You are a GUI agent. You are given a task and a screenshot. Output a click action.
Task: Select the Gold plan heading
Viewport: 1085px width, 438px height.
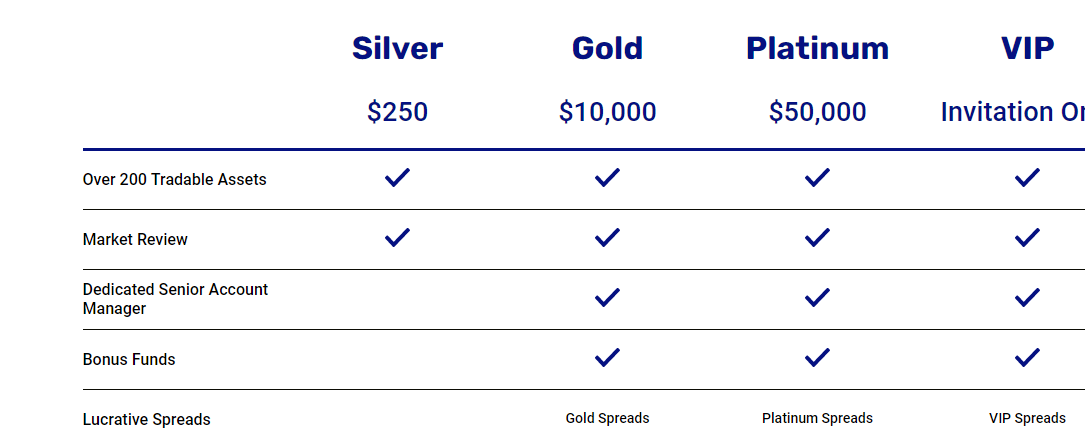(607, 48)
